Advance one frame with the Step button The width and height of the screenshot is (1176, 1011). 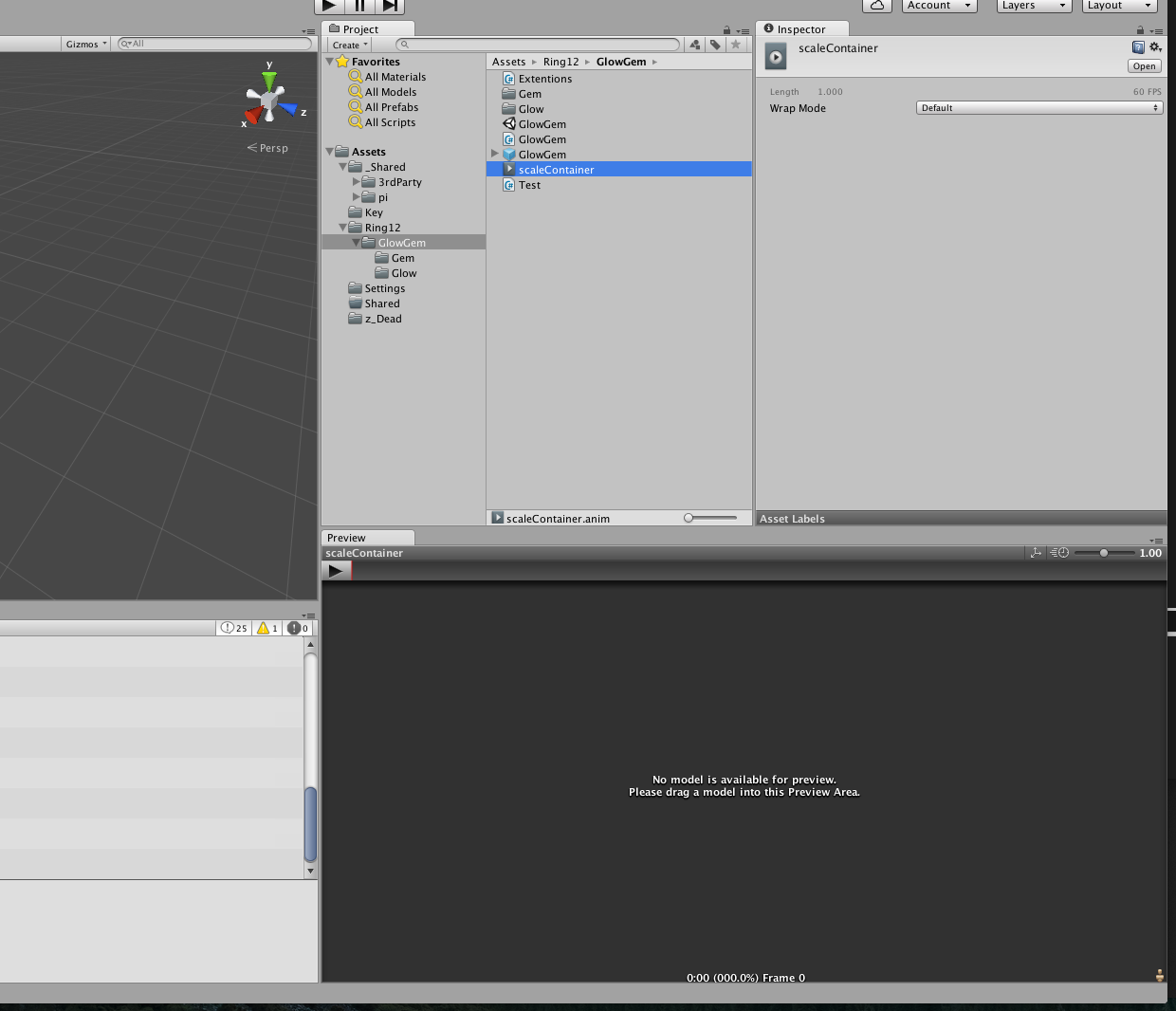(390, 6)
